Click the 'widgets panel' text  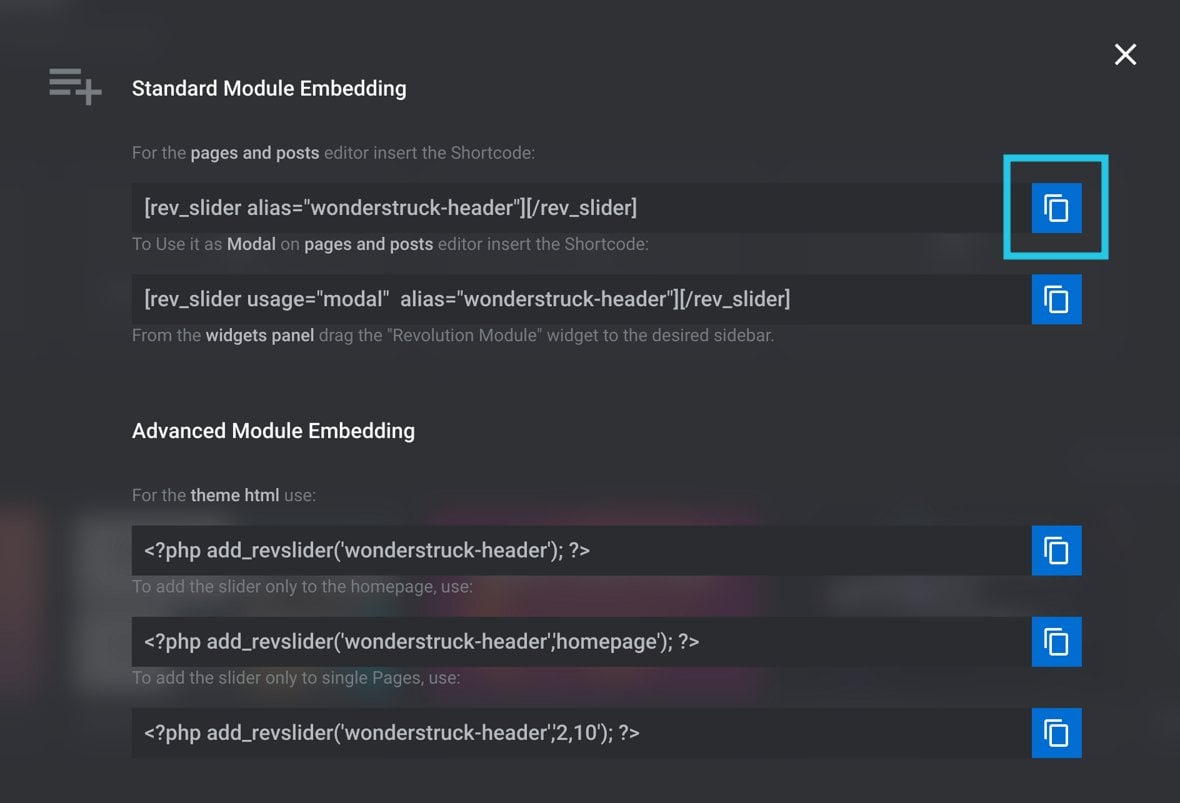260,336
